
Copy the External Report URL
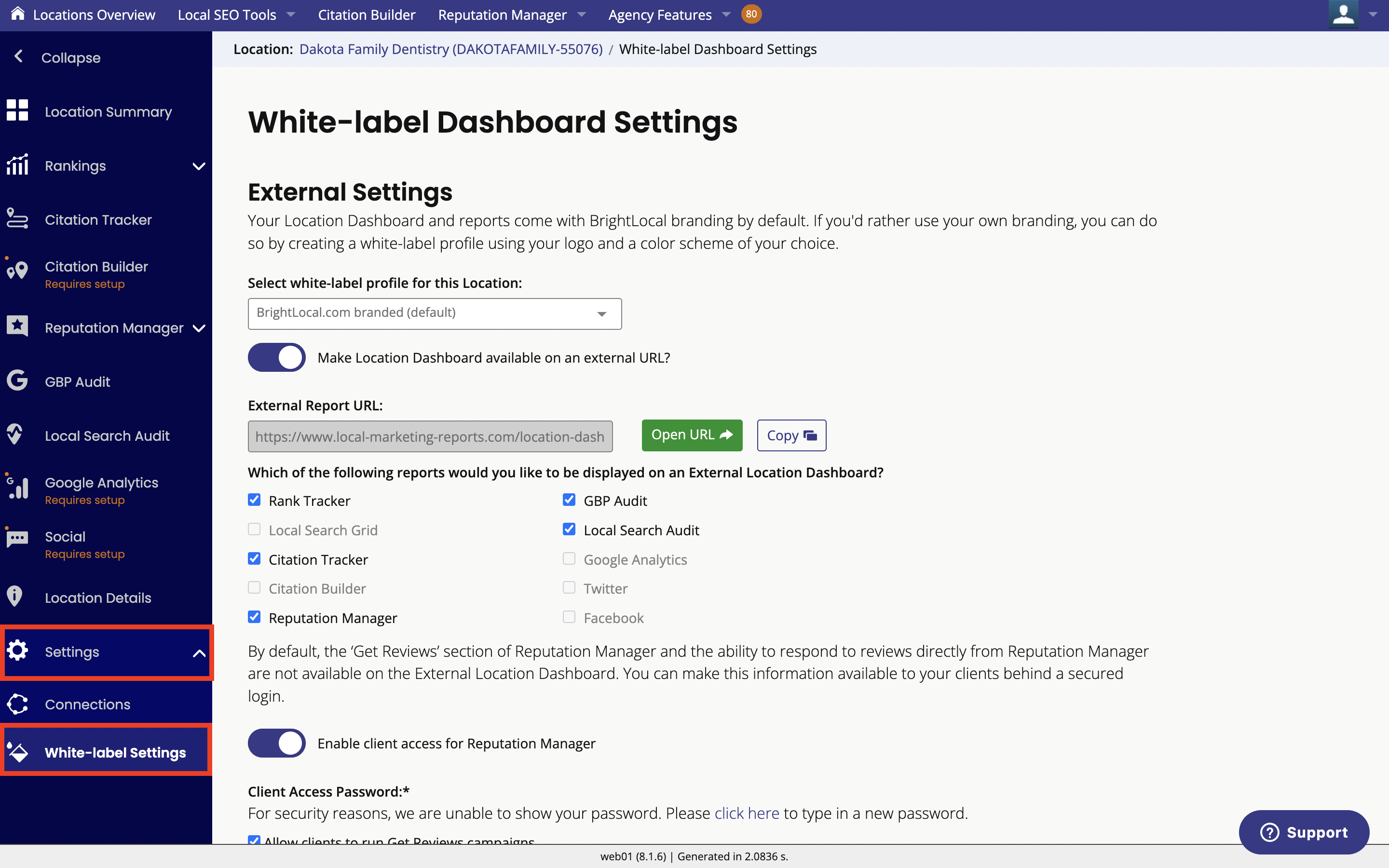791,435
